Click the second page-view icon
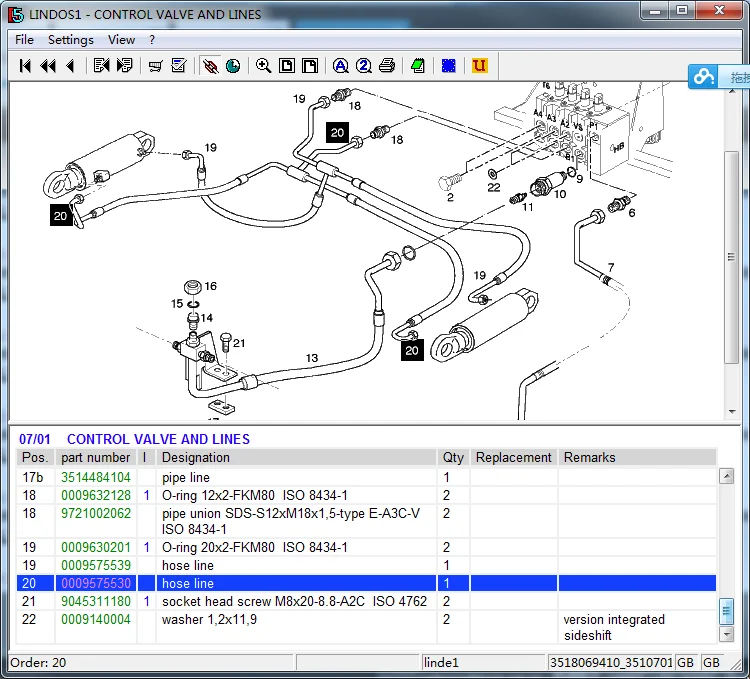 tap(310, 66)
